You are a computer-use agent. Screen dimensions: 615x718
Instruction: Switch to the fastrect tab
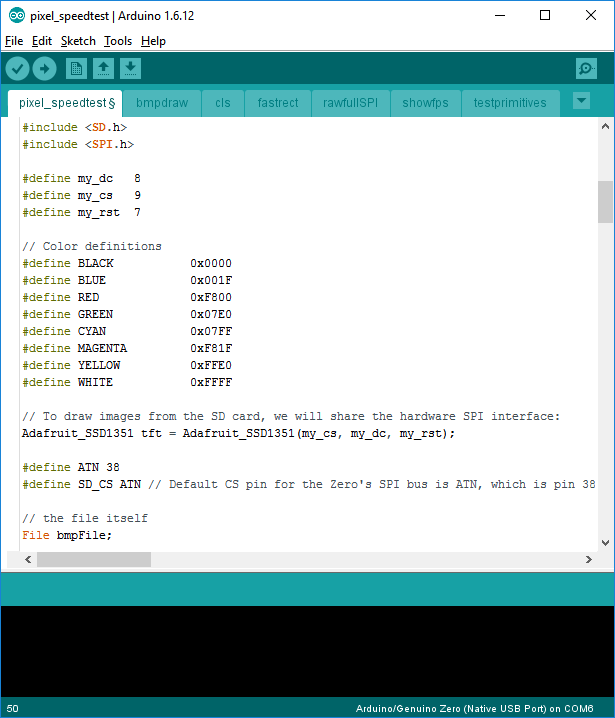[278, 103]
